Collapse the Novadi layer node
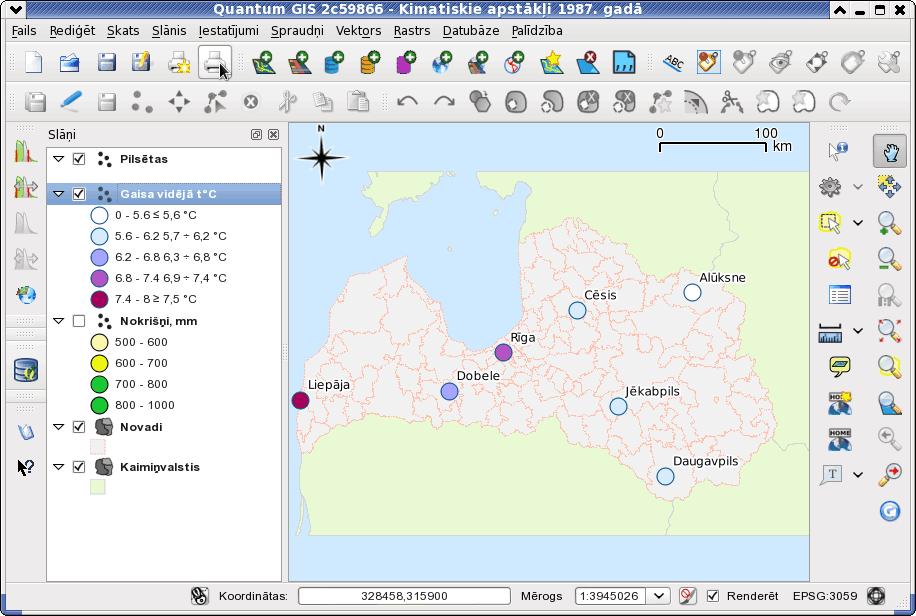Screen dimensions: 916x616 click(x=58, y=427)
